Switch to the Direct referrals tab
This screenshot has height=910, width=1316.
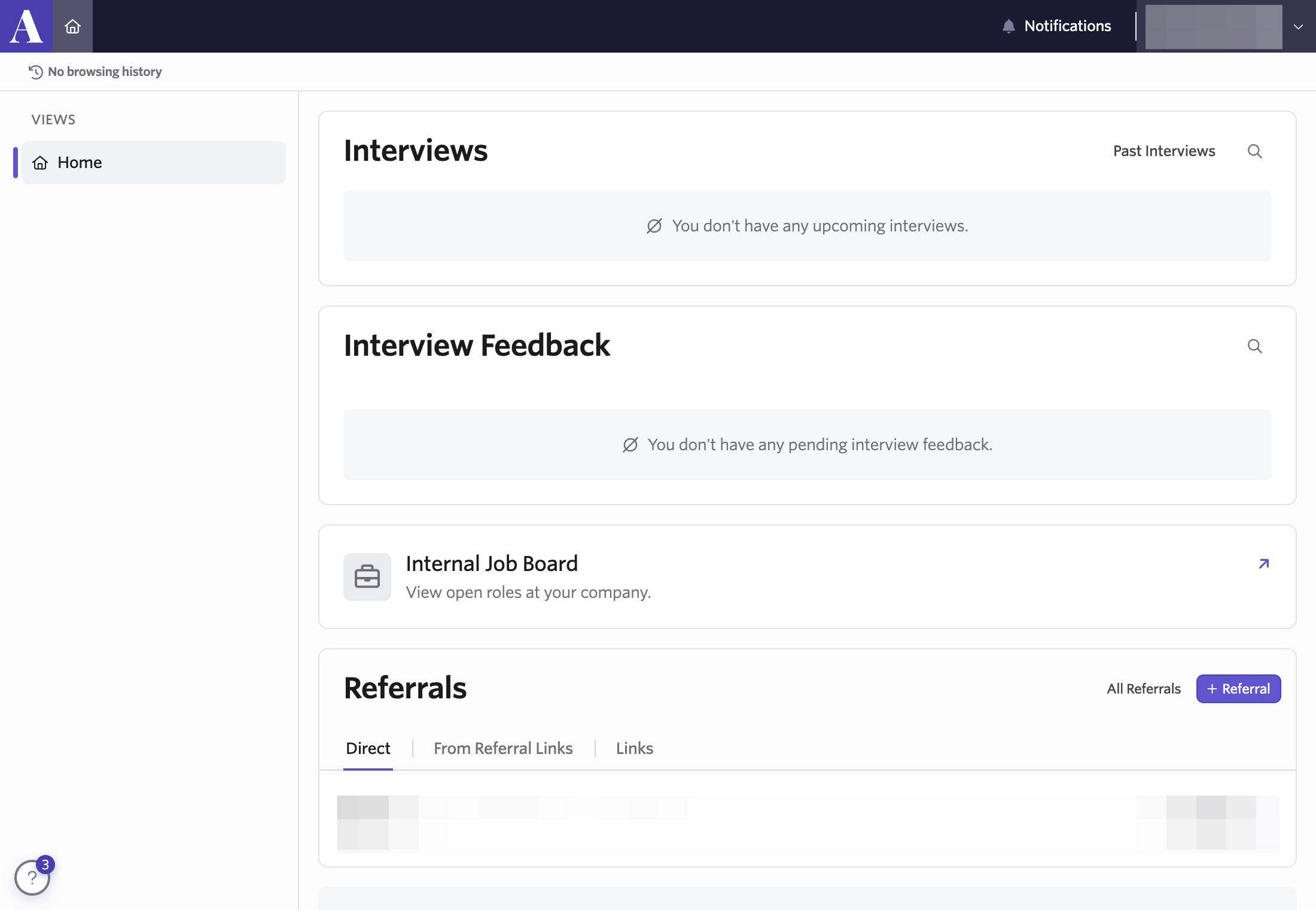pyautogui.click(x=368, y=749)
